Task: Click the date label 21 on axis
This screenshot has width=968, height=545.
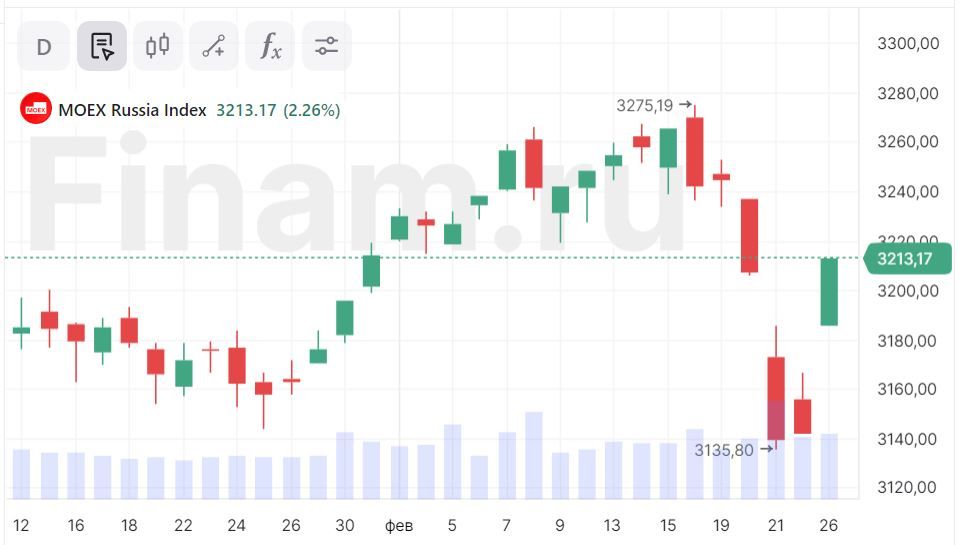Action: (x=775, y=525)
